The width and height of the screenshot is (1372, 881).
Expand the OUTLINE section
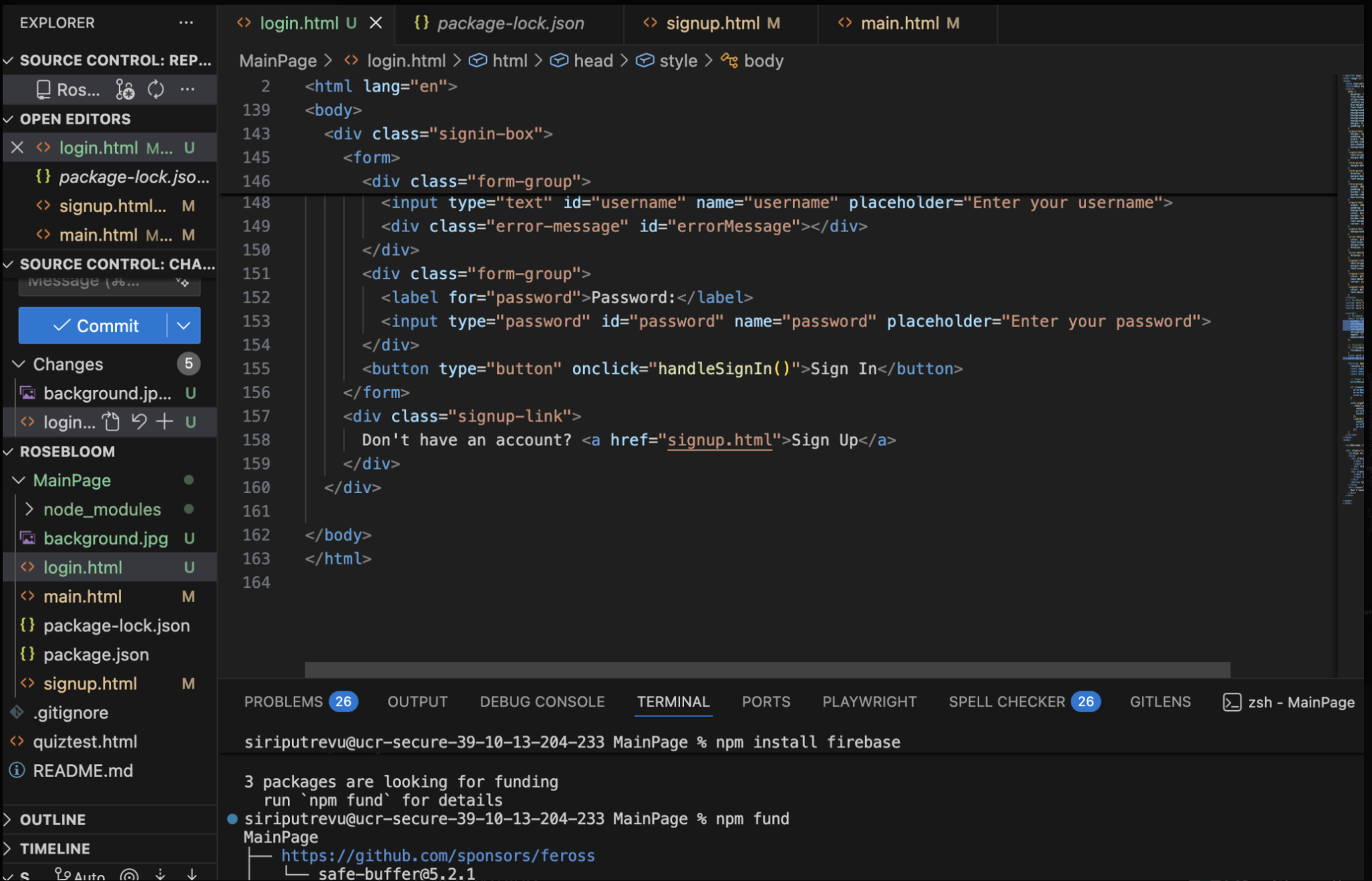point(8,819)
